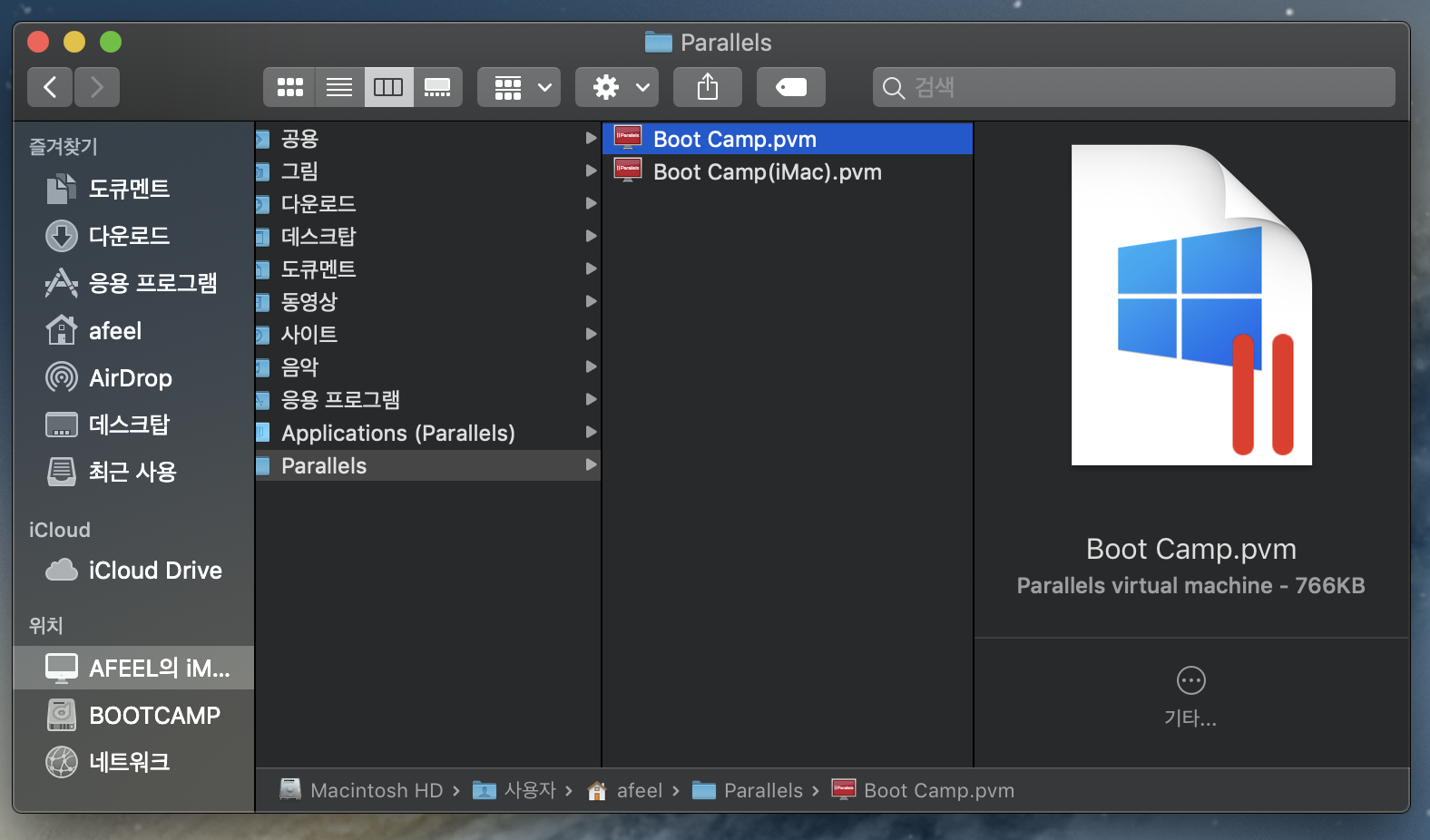The width and height of the screenshot is (1430, 840).
Task: Switch to gallery view
Action: 437,87
